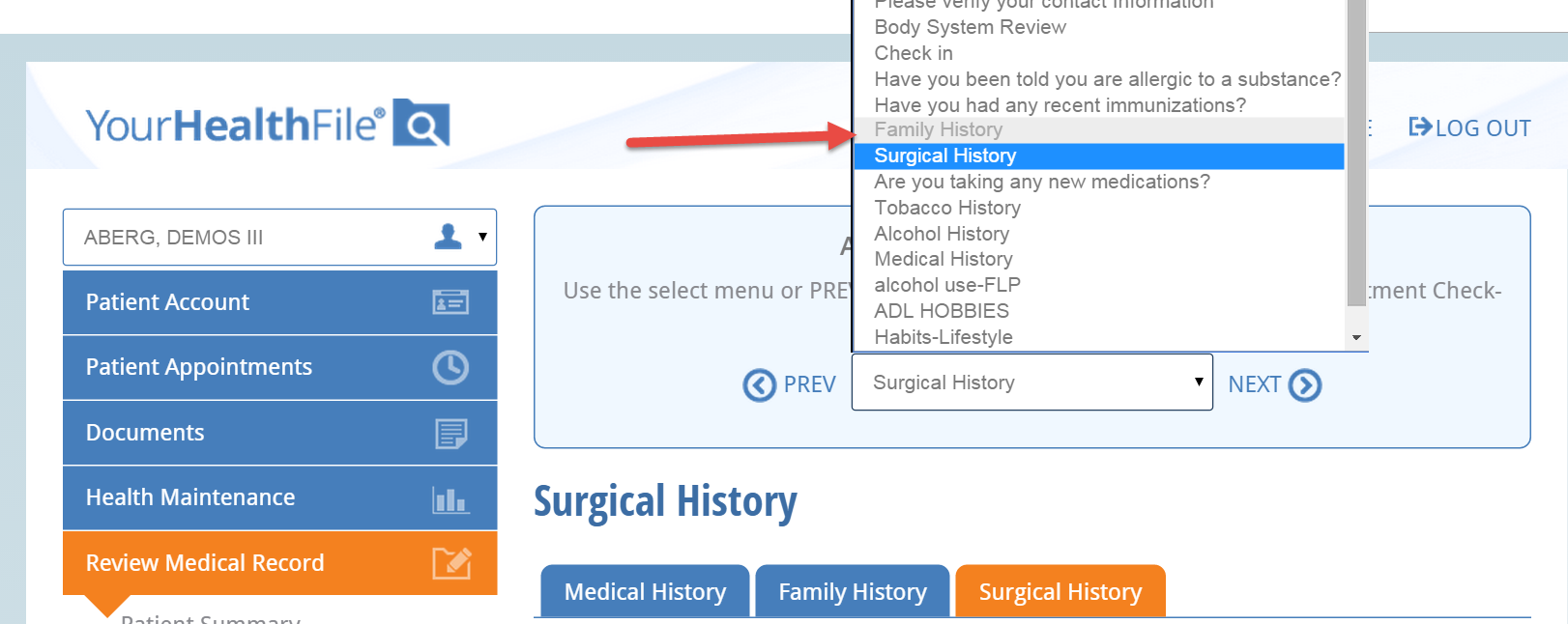Image resolution: width=1568 pixels, height=624 pixels.
Task: Click the person icon beside ABERG, DEMOS III
Action: coord(447,236)
